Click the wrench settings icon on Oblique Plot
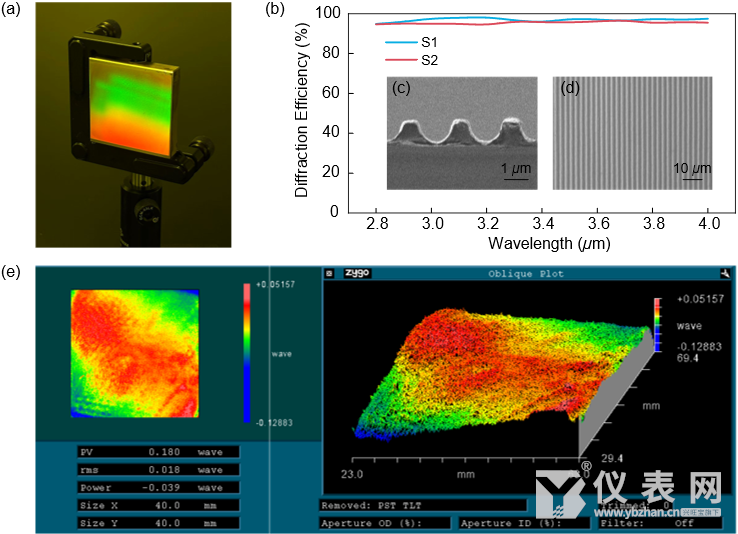The width and height of the screenshot is (738, 534). (725, 272)
